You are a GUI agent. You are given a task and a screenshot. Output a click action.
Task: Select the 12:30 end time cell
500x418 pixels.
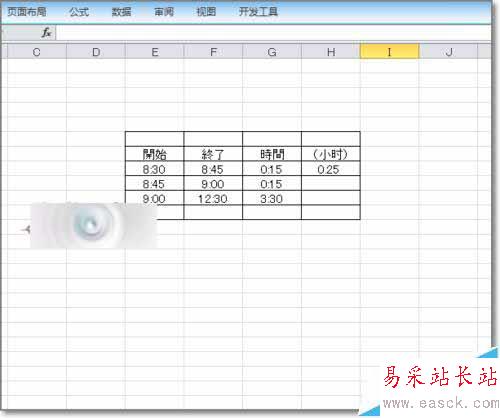(213, 198)
